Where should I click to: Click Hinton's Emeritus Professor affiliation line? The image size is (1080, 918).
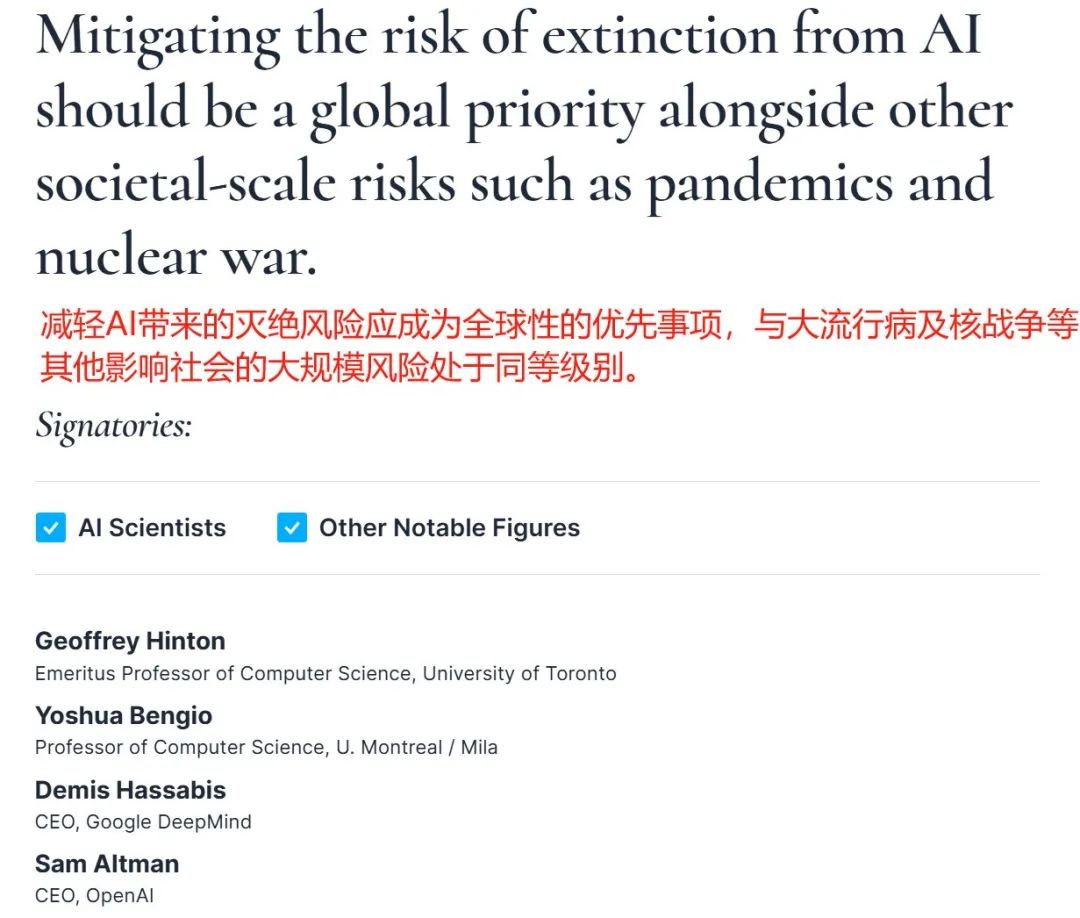(325, 673)
